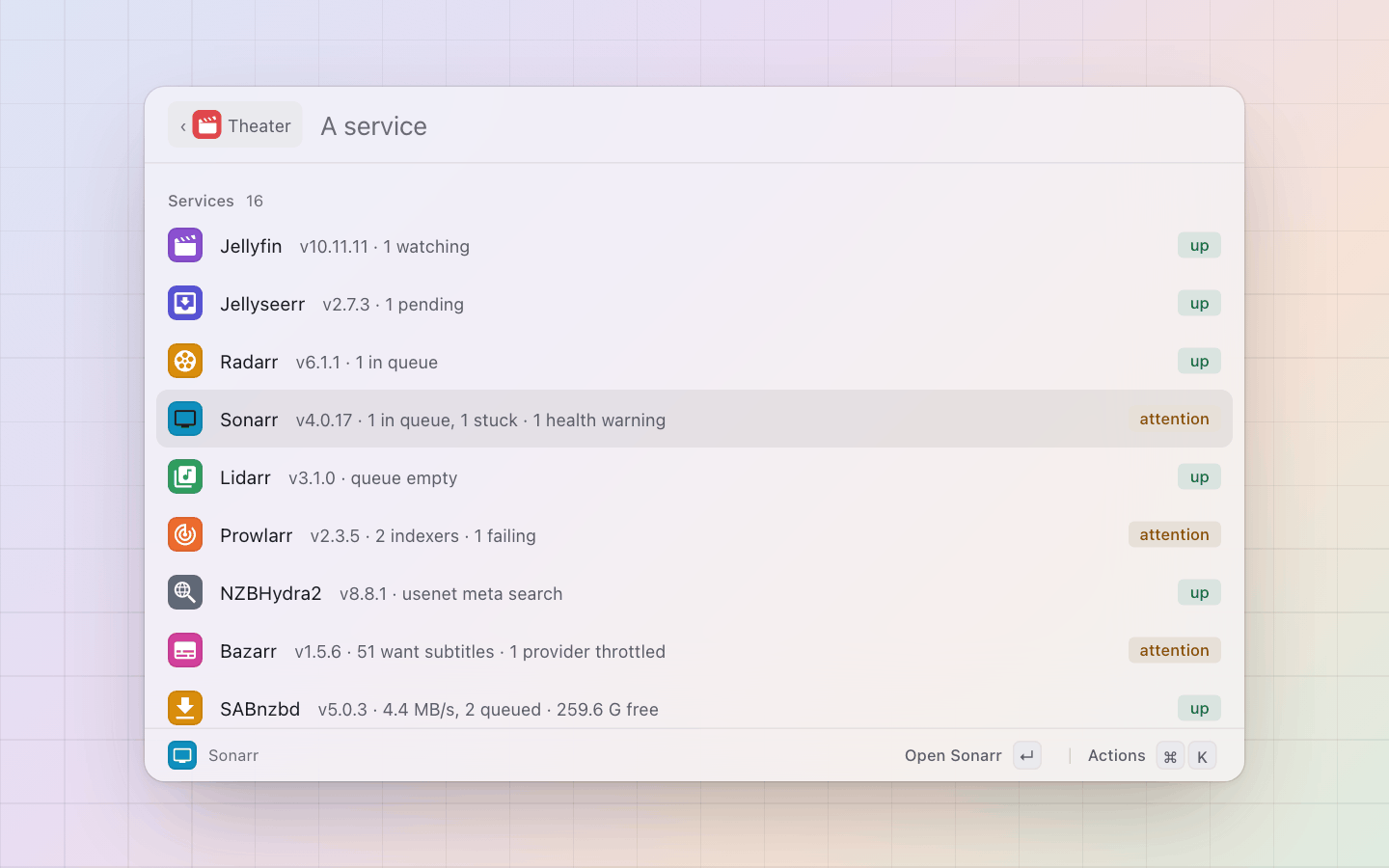
Task: Click the NZBHydra2 globe search icon
Action: coord(185,592)
